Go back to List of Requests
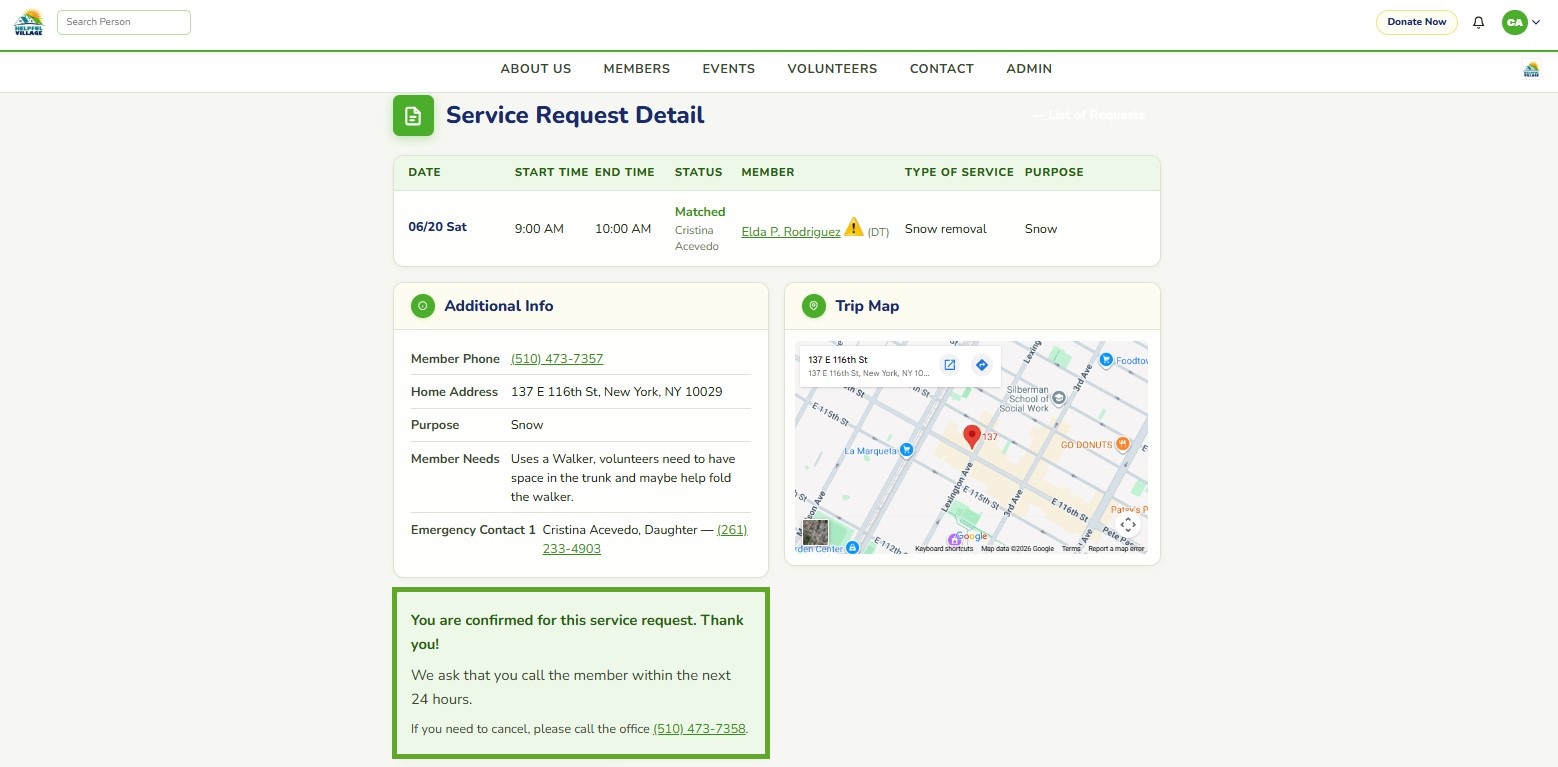Viewport: 1558px width, 767px height. 1088,115
